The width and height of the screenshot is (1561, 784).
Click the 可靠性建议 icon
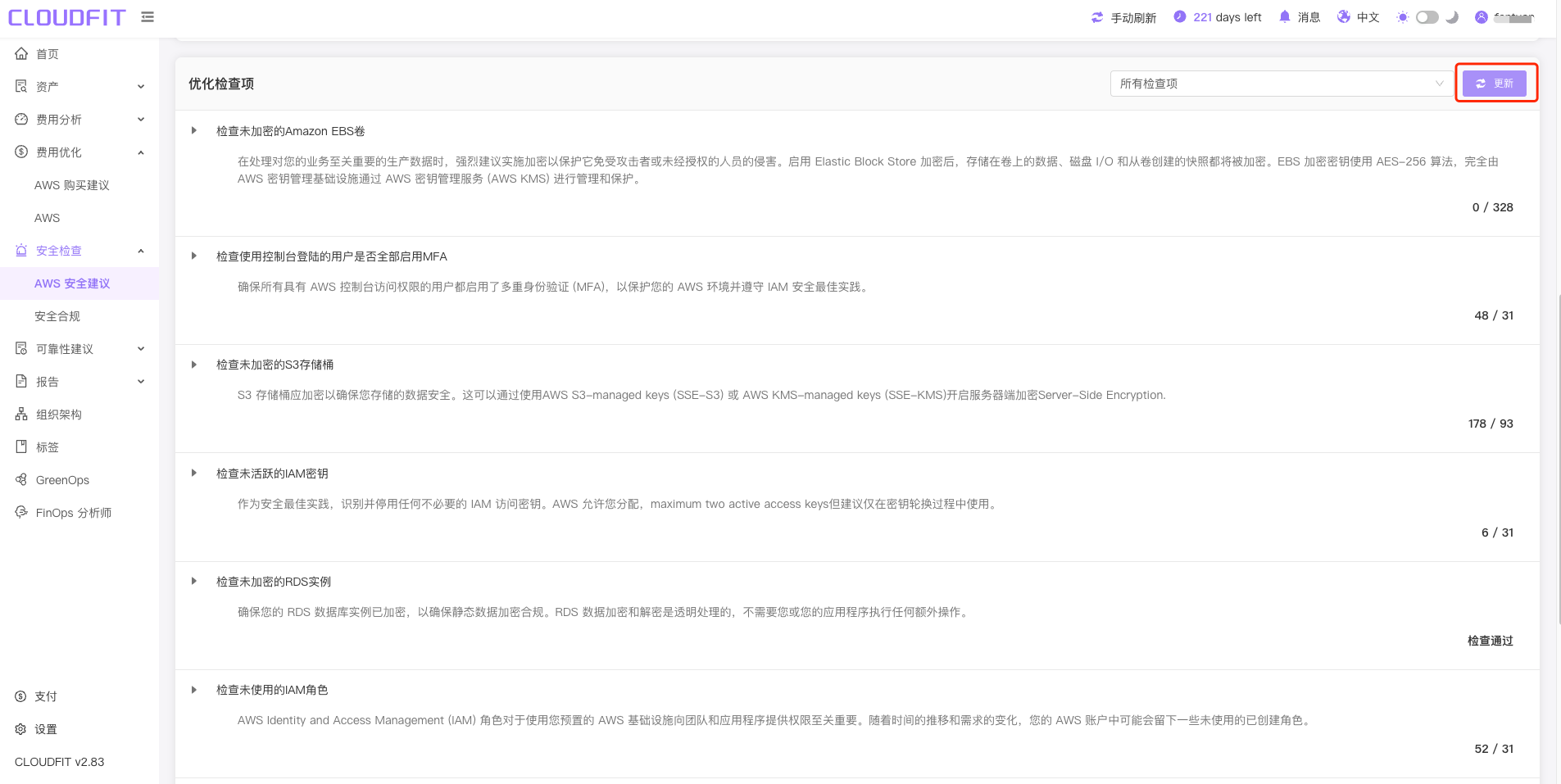point(21,348)
